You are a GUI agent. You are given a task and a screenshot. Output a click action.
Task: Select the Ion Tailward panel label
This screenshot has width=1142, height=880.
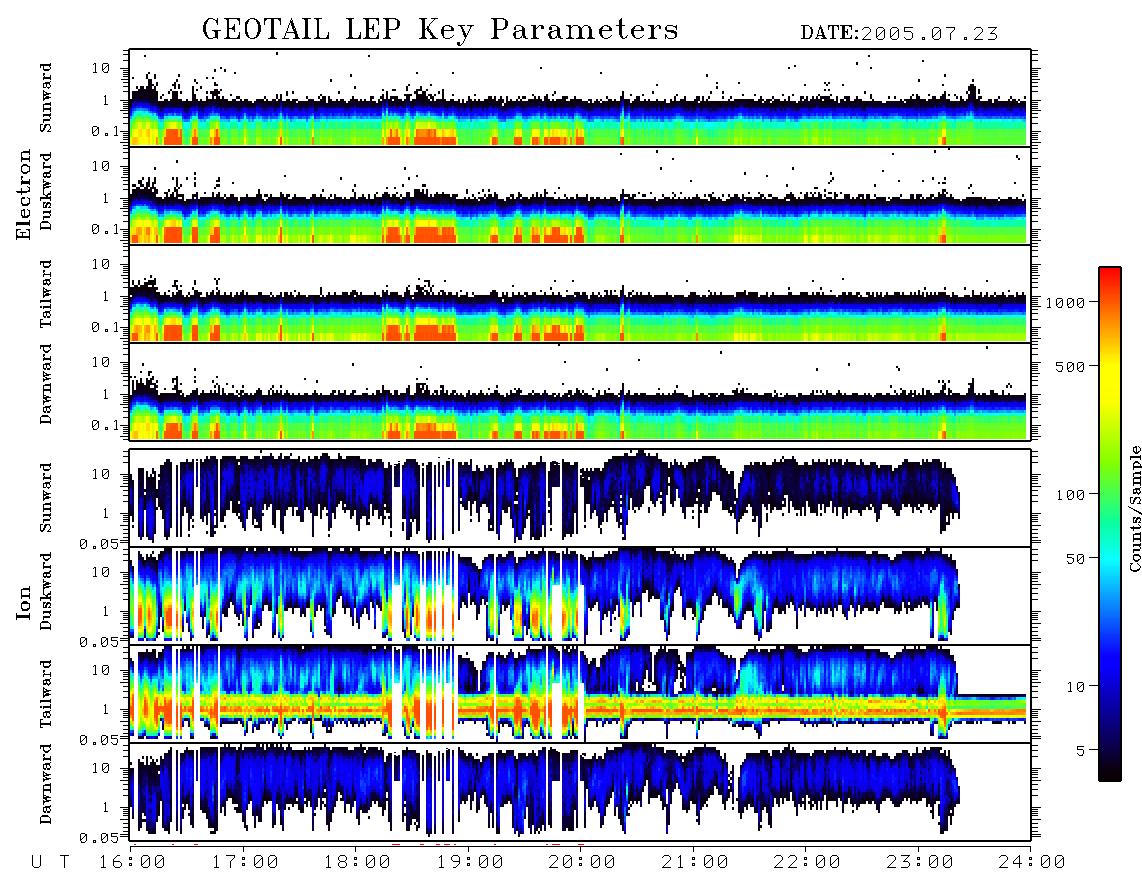[x=46, y=694]
